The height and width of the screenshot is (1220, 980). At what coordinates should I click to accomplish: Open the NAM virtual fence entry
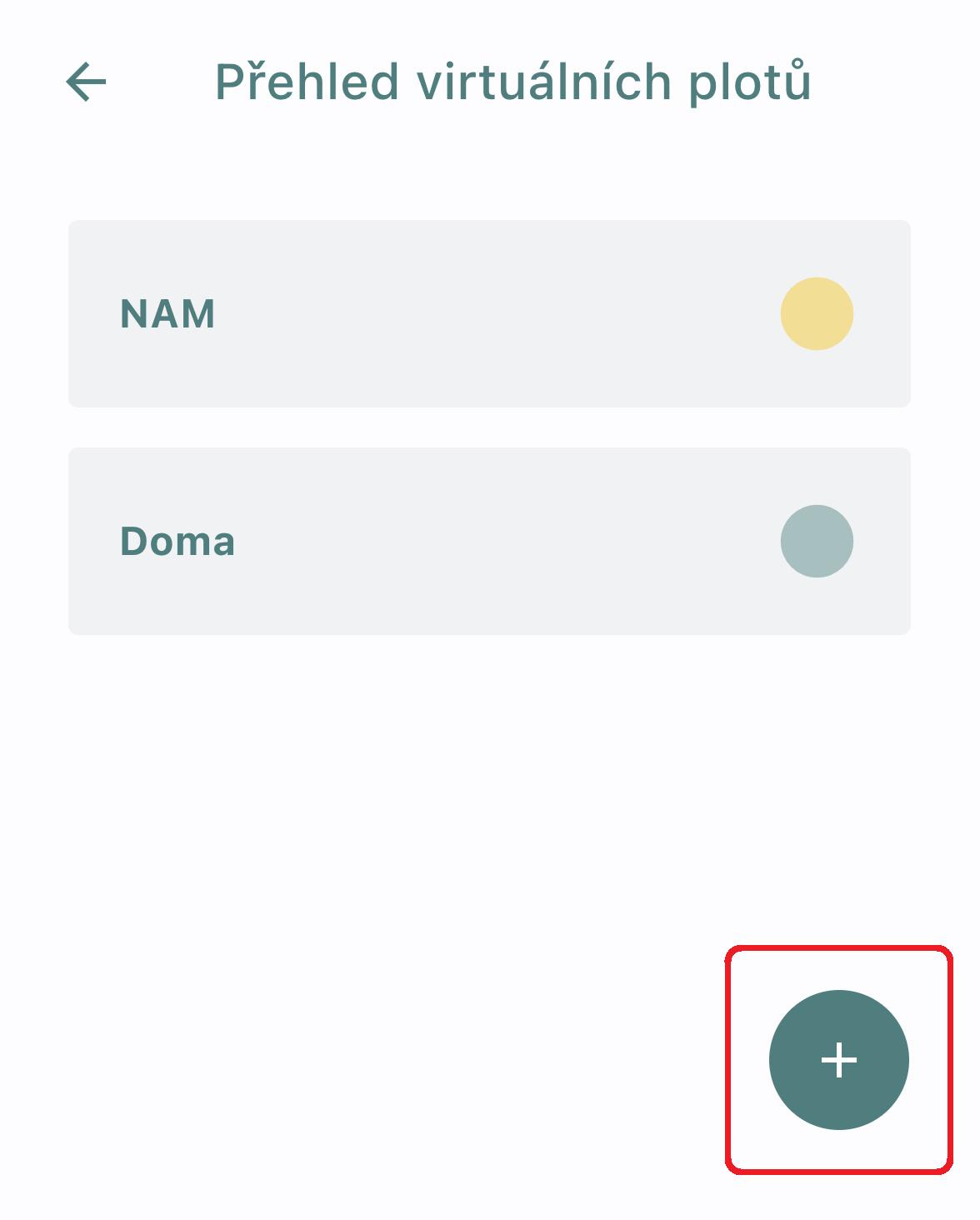tap(489, 313)
